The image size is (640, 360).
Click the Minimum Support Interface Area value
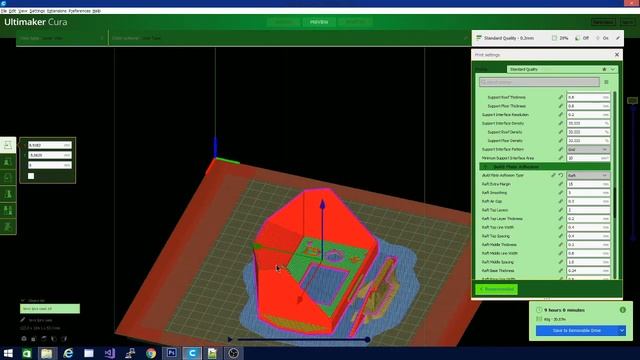pyautogui.click(x=588, y=158)
